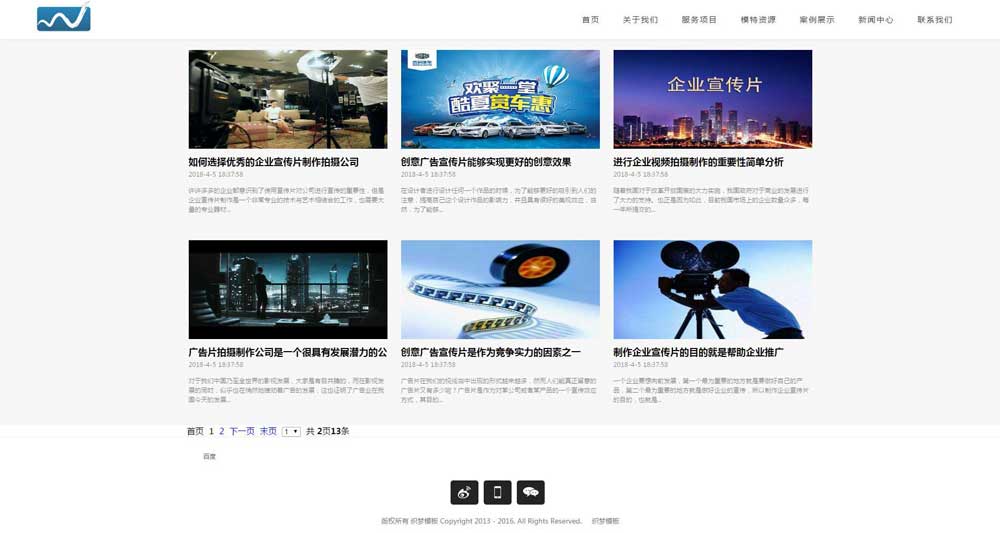This screenshot has height=533, width=1000.
Task: Click the 织梦模板 link at footer end
Action: [x=605, y=521]
